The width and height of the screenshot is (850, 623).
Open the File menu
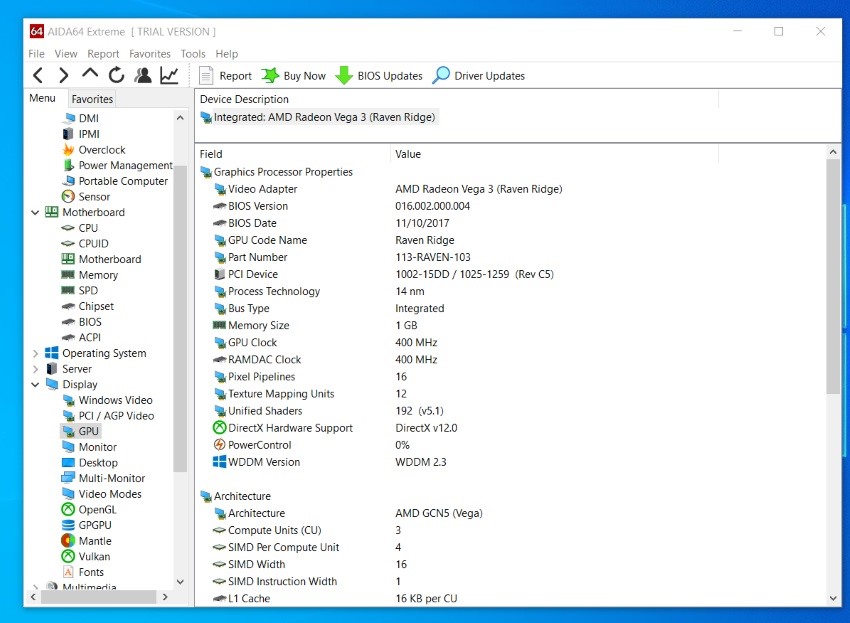click(x=36, y=54)
